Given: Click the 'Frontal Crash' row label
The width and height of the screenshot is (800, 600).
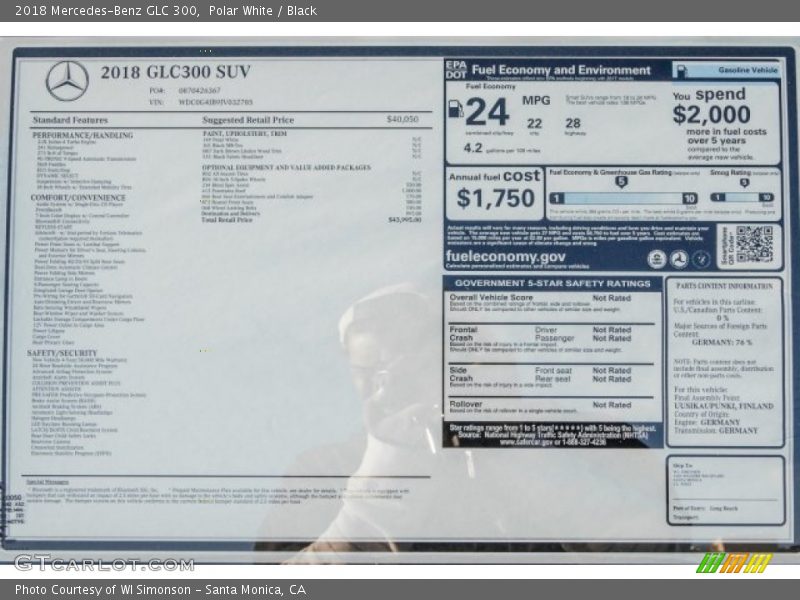Looking at the screenshot, I should [463, 334].
